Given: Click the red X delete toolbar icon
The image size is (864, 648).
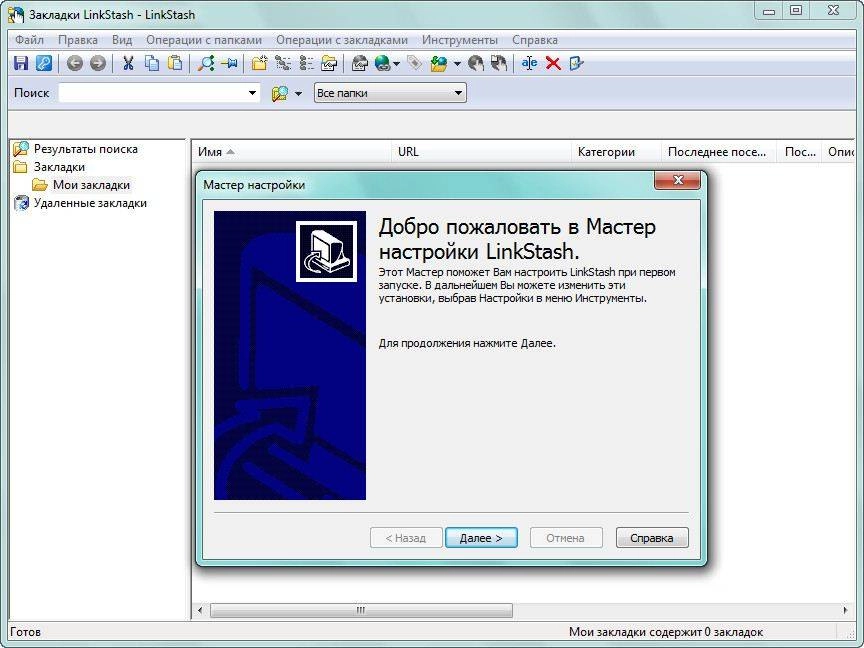Looking at the screenshot, I should 553,63.
